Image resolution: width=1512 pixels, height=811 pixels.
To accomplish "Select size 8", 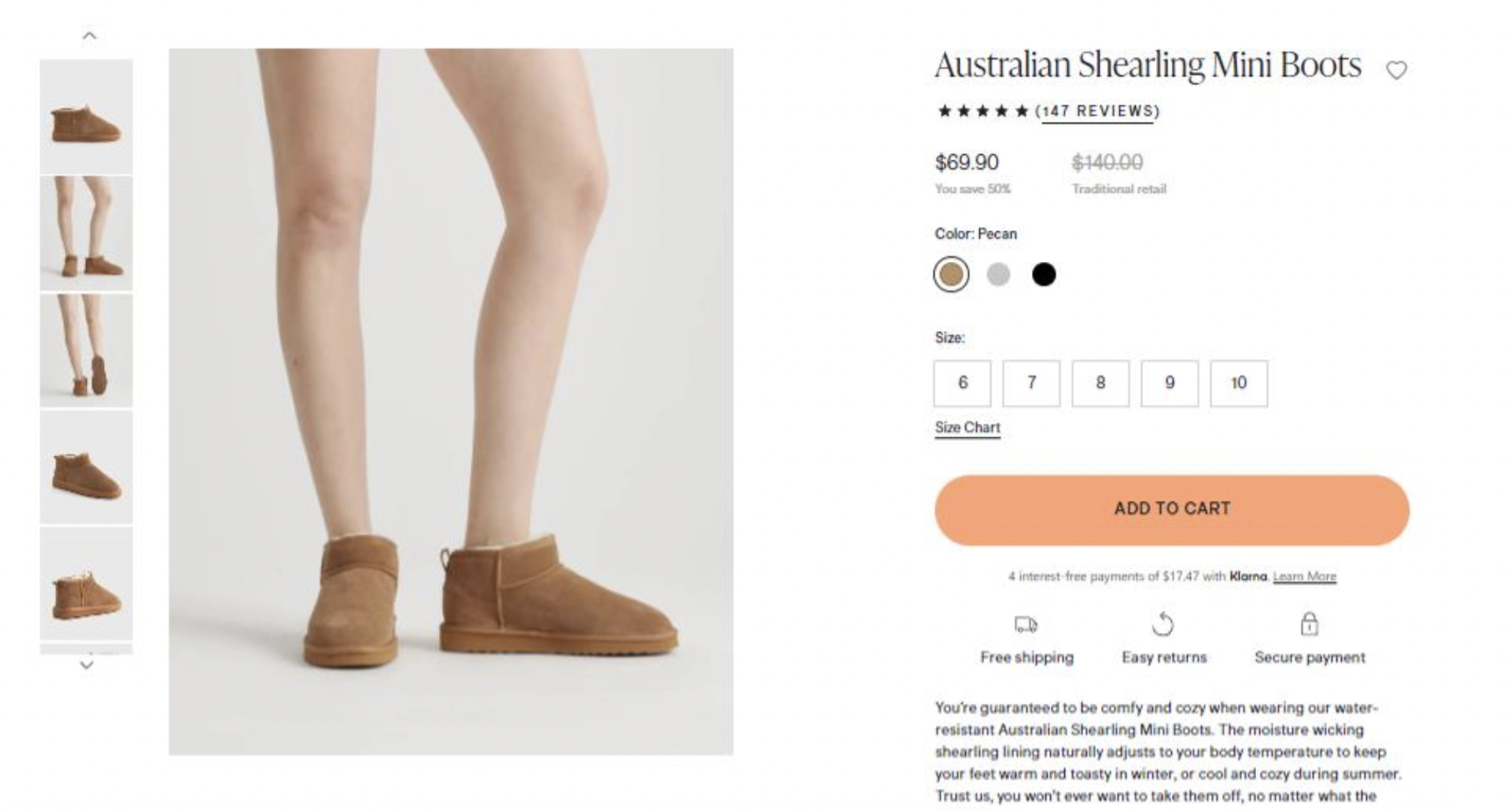I will point(1100,383).
